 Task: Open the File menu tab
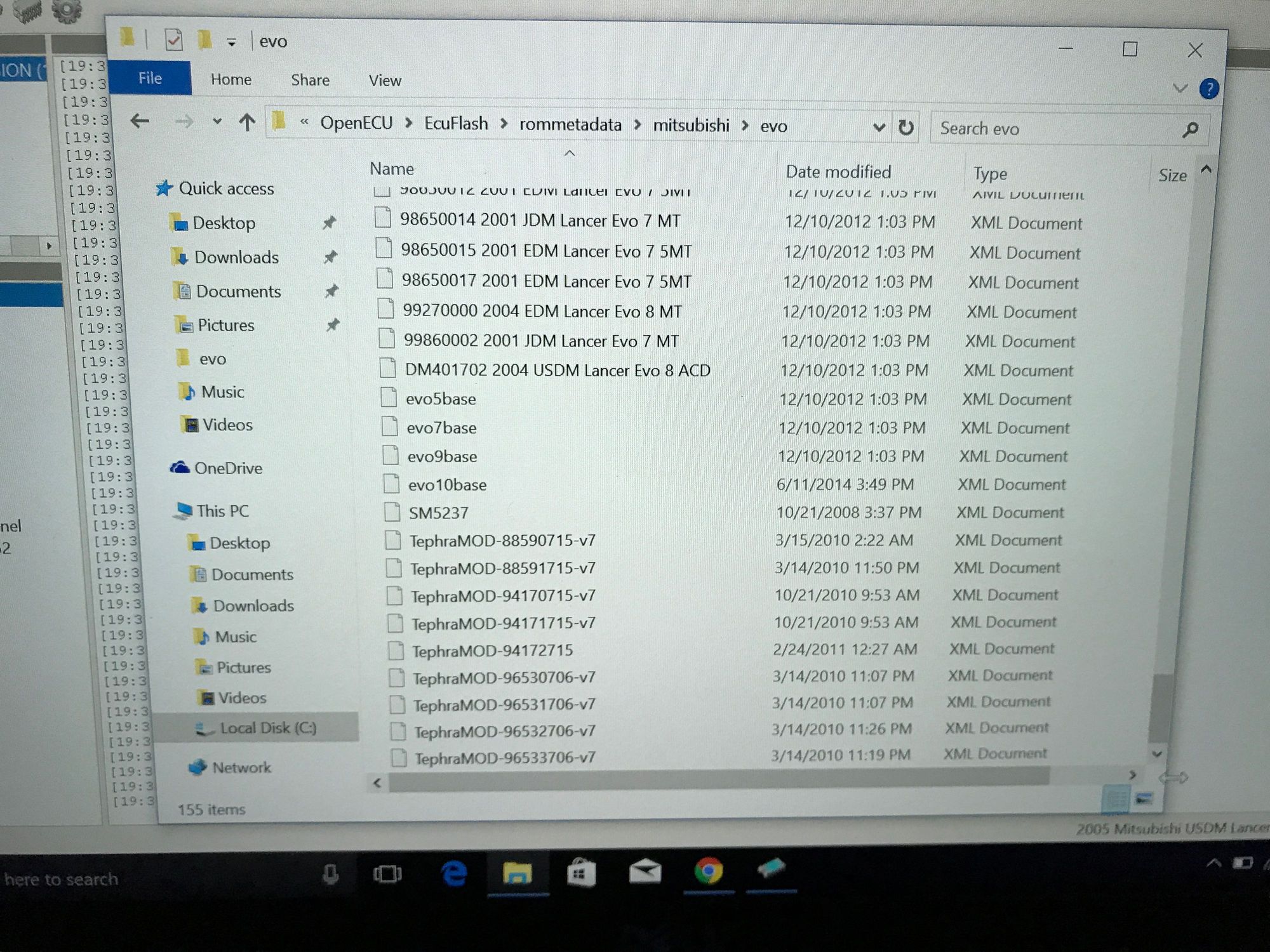150,78
